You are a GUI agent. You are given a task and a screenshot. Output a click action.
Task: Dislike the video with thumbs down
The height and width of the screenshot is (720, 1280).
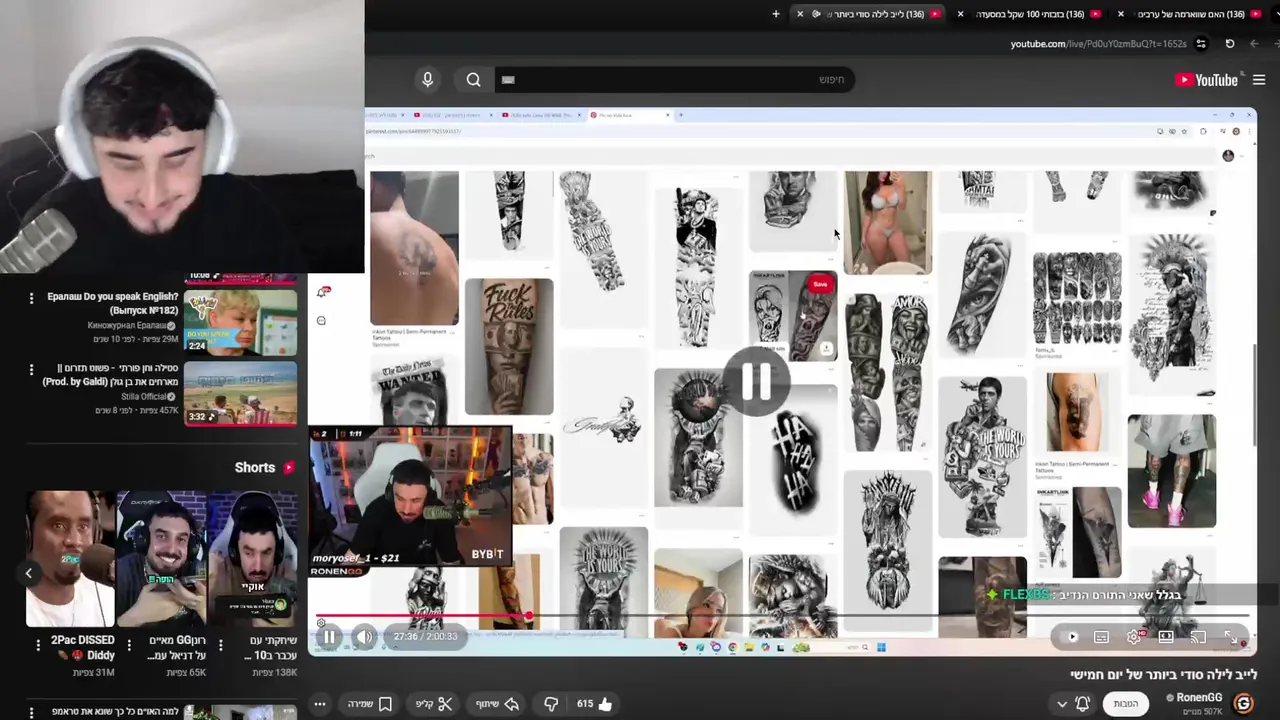(x=551, y=704)
